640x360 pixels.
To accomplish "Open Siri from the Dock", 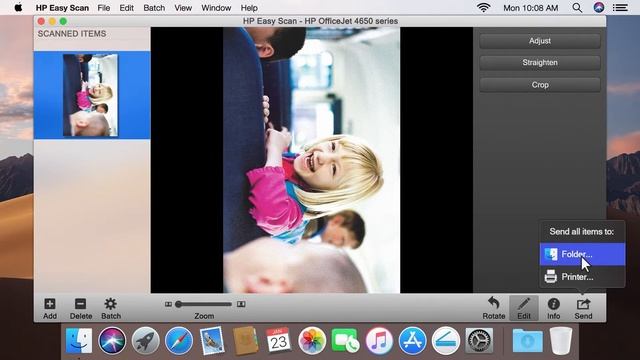I will point(111,340).
